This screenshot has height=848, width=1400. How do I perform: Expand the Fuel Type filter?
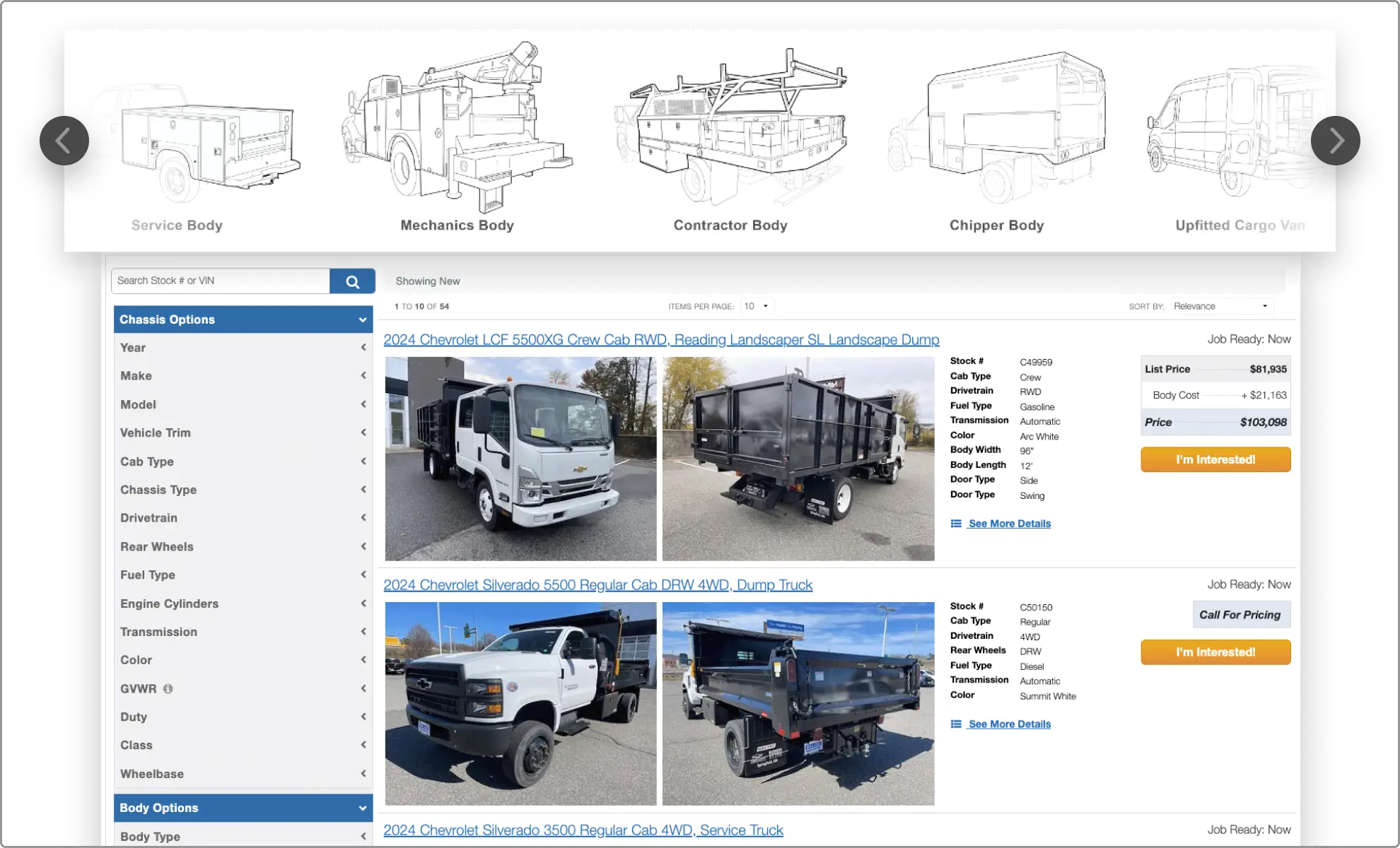click(243, 575)
